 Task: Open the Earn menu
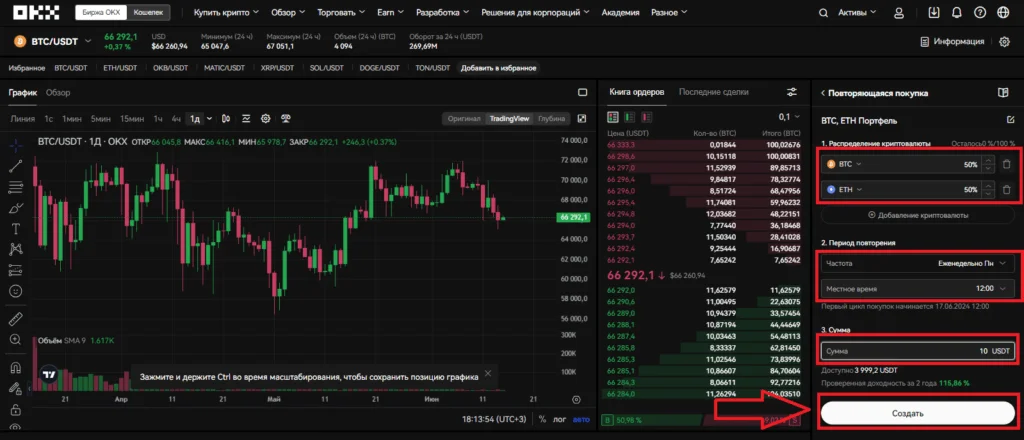pos(390,12)
